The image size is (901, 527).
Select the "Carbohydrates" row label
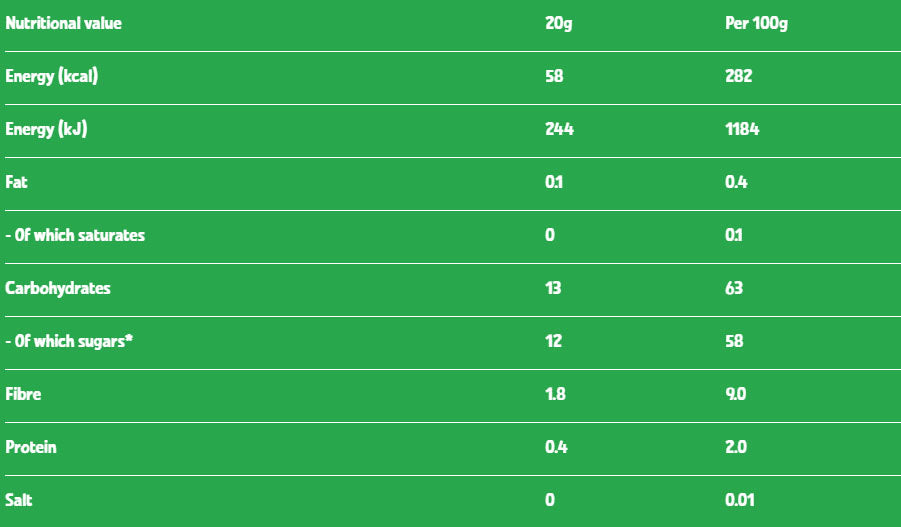[58, 288]
